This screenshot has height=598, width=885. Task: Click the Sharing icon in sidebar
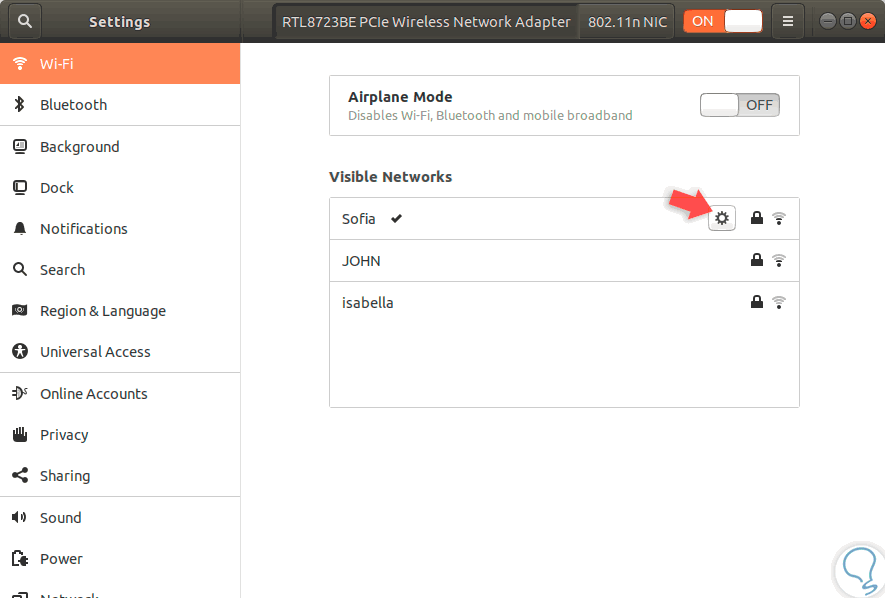point(20,476)
